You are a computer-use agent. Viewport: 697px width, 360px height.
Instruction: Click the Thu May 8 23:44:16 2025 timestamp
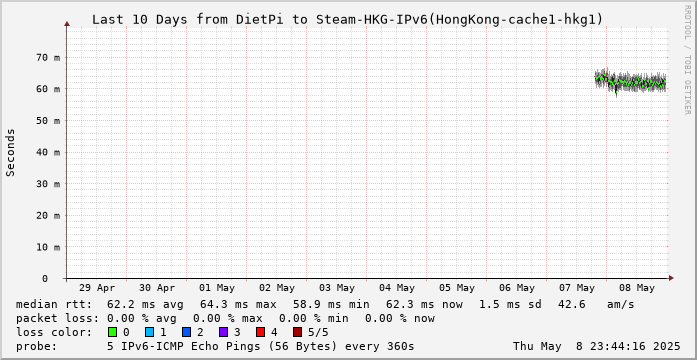tap(597, 346)
